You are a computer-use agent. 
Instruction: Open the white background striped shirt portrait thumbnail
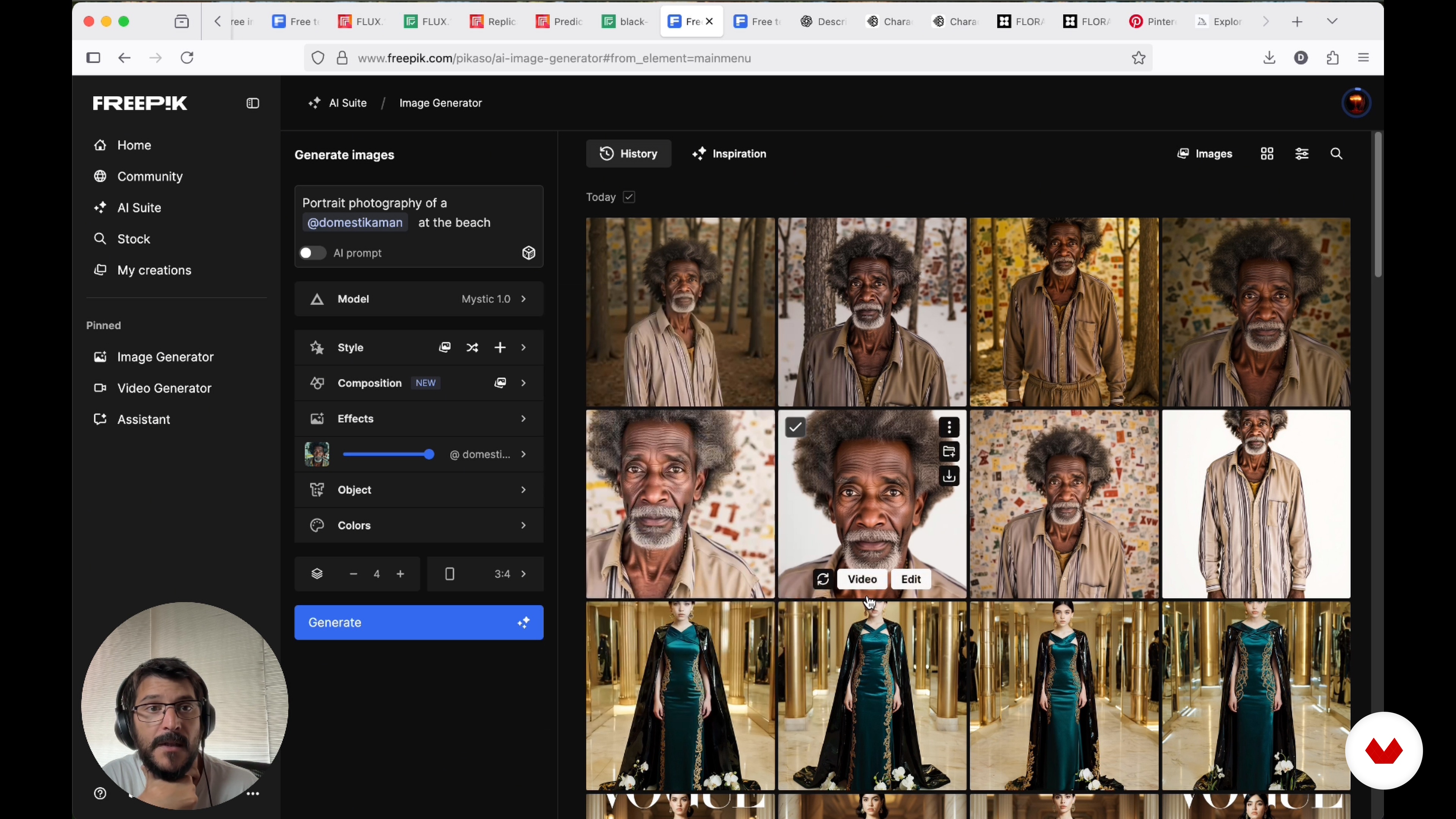[1256, 504]
